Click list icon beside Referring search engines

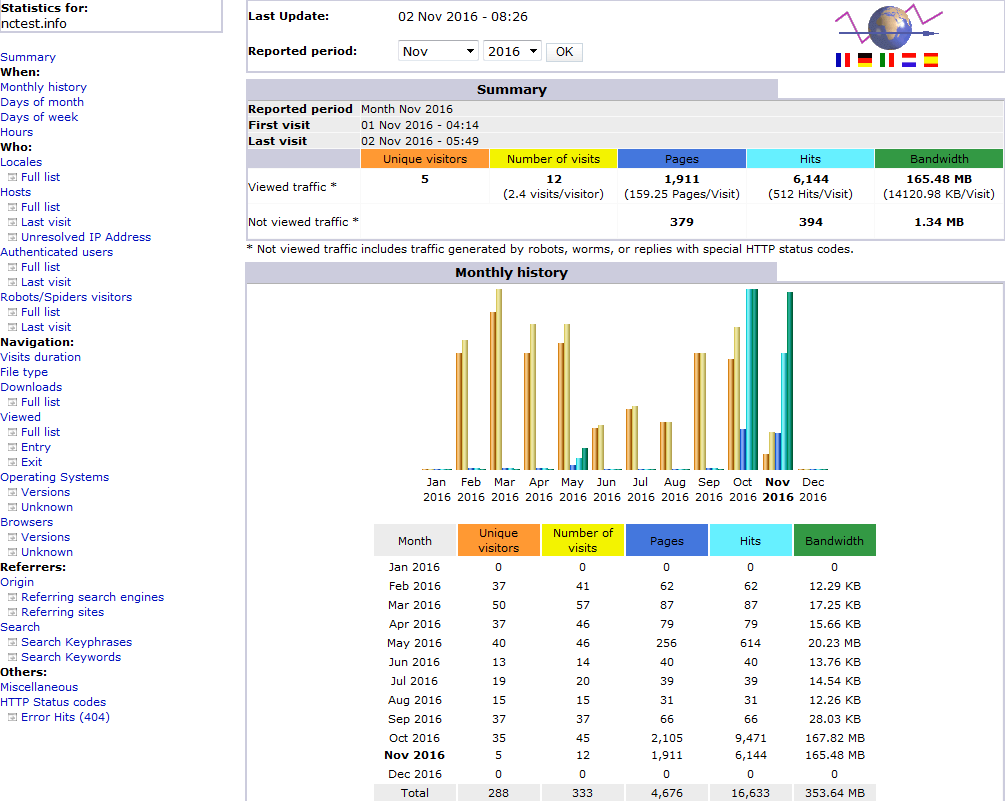(13, 598)
